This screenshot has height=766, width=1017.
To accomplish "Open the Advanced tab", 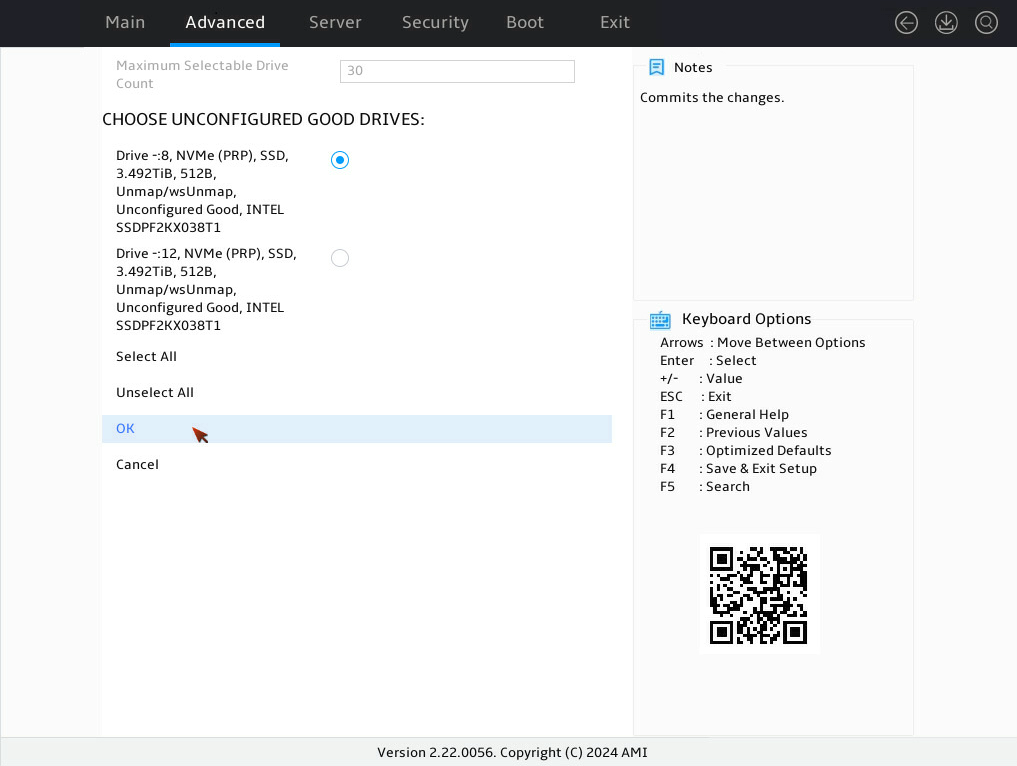I will point(225,22).
